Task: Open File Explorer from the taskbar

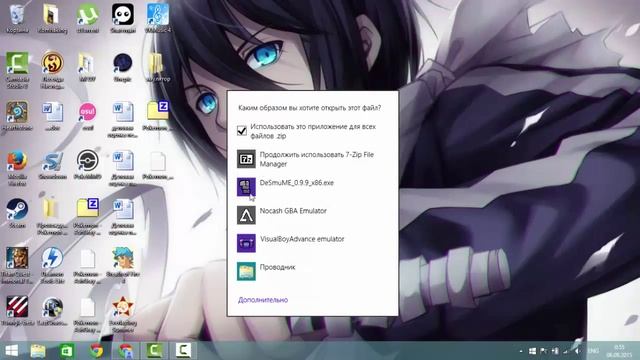Action: (x=38, y=351)
